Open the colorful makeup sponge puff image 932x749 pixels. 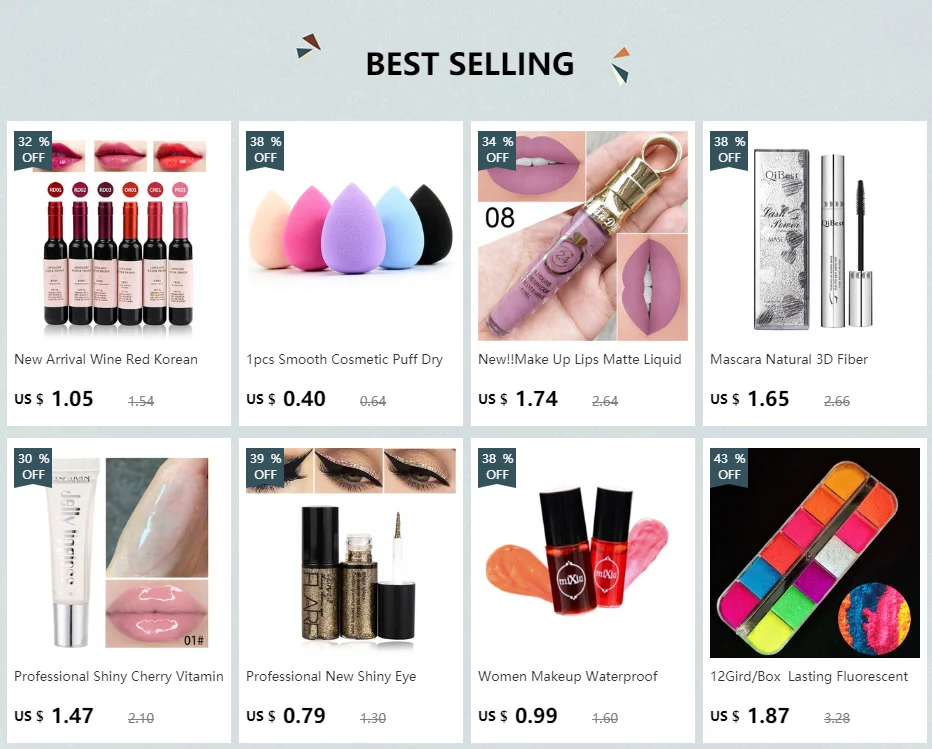(x=351, y=235)
